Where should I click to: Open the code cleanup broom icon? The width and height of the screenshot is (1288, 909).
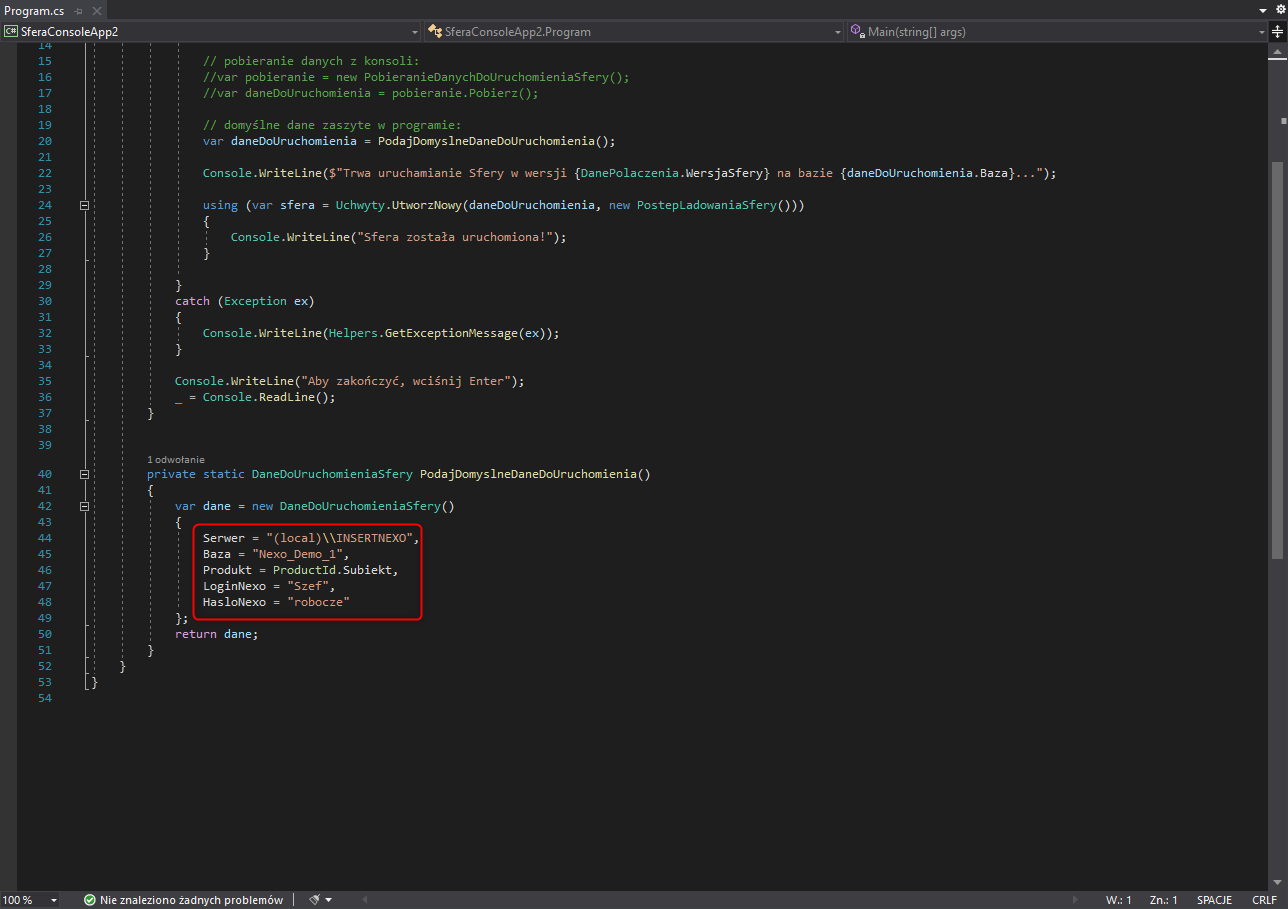point(314,900)
